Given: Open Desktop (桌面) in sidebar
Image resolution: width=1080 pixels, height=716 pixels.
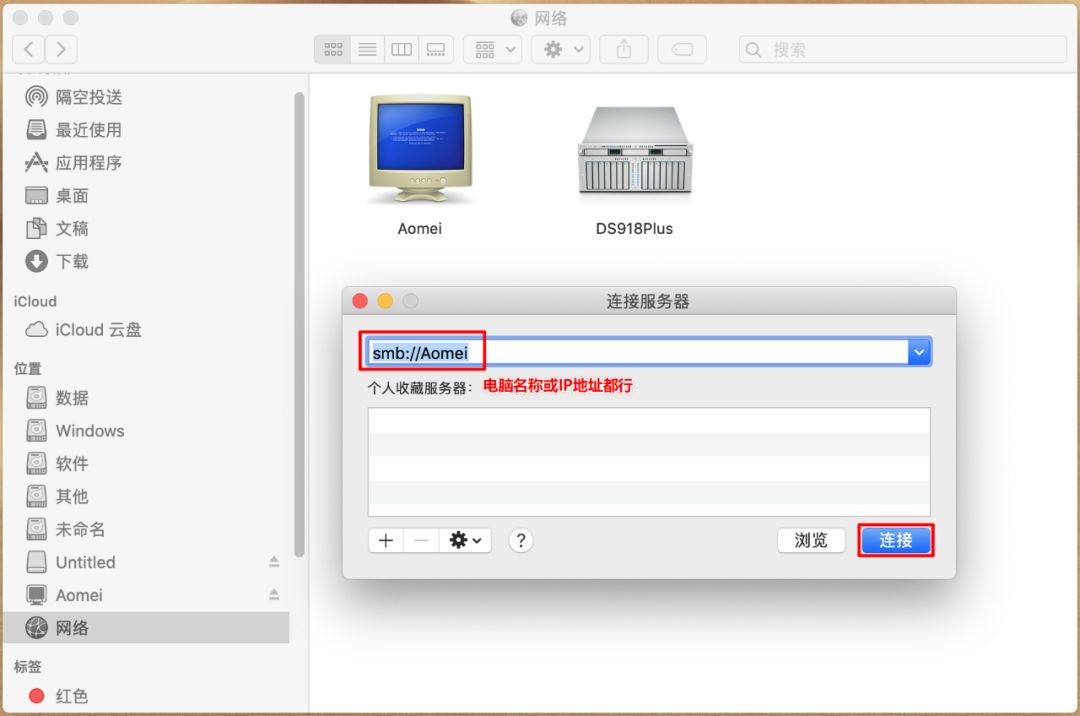Looking at the screenshot, I should [x=146, y=196].
